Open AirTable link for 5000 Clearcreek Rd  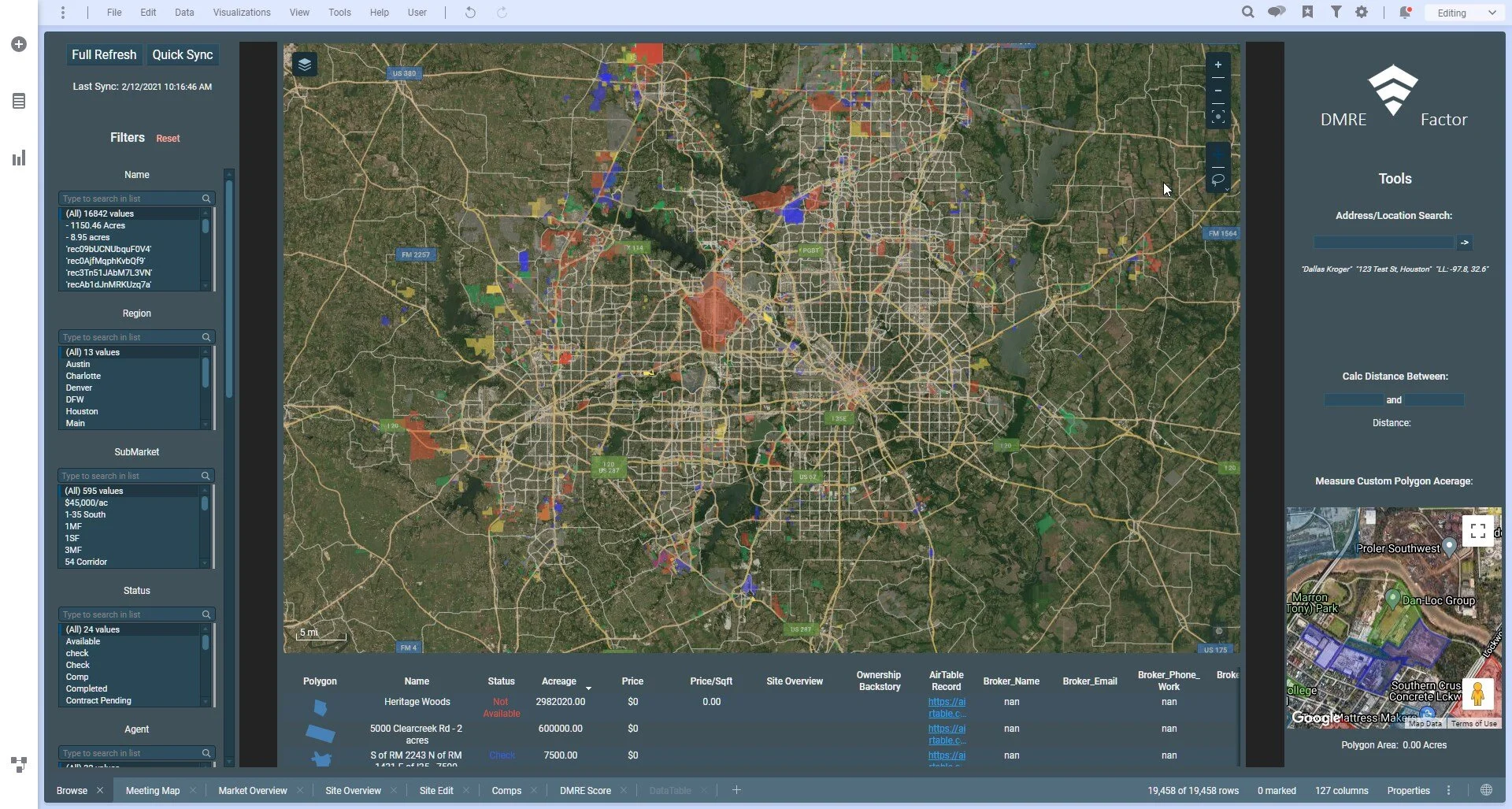point(947,734)
